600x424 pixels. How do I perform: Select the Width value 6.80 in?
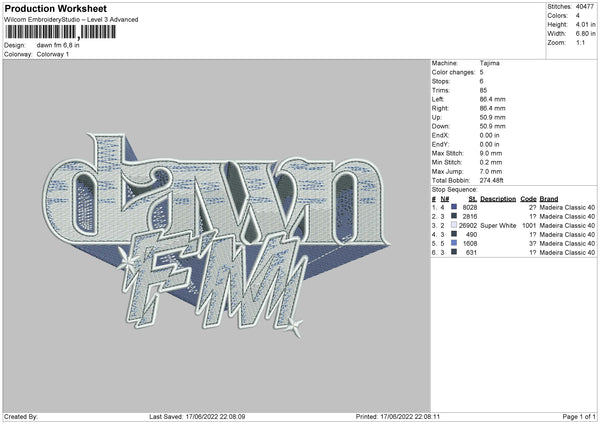pos(585,34)
